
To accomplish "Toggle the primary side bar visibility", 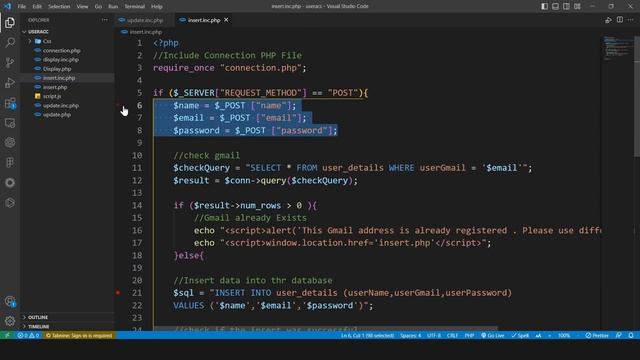I will 544,6.
